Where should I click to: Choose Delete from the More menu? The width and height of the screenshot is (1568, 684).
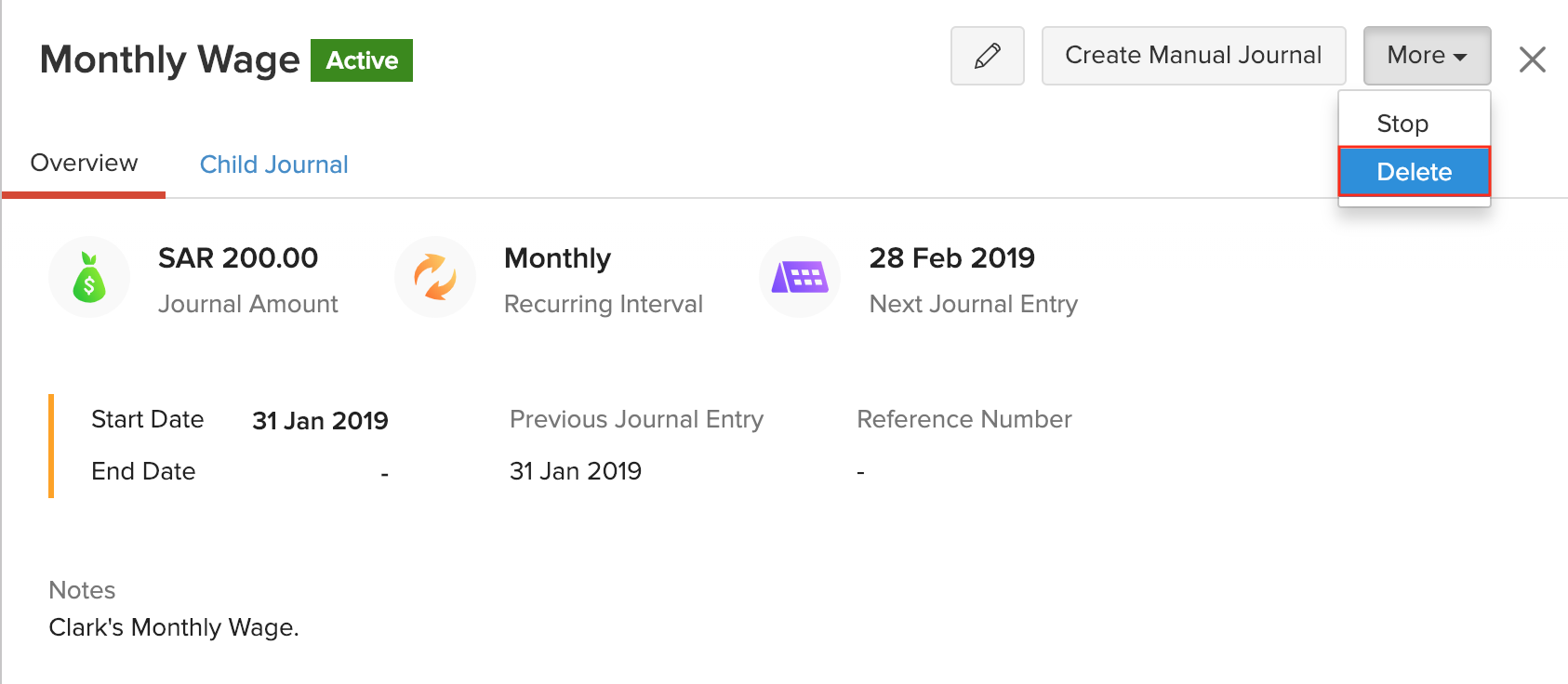coord(1414,172)
